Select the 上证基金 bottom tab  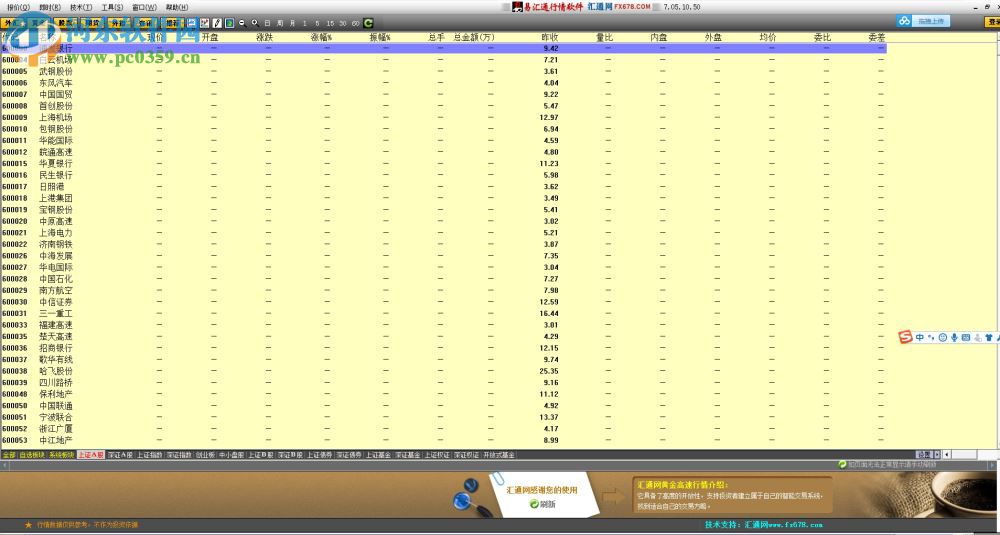[378, 455]
